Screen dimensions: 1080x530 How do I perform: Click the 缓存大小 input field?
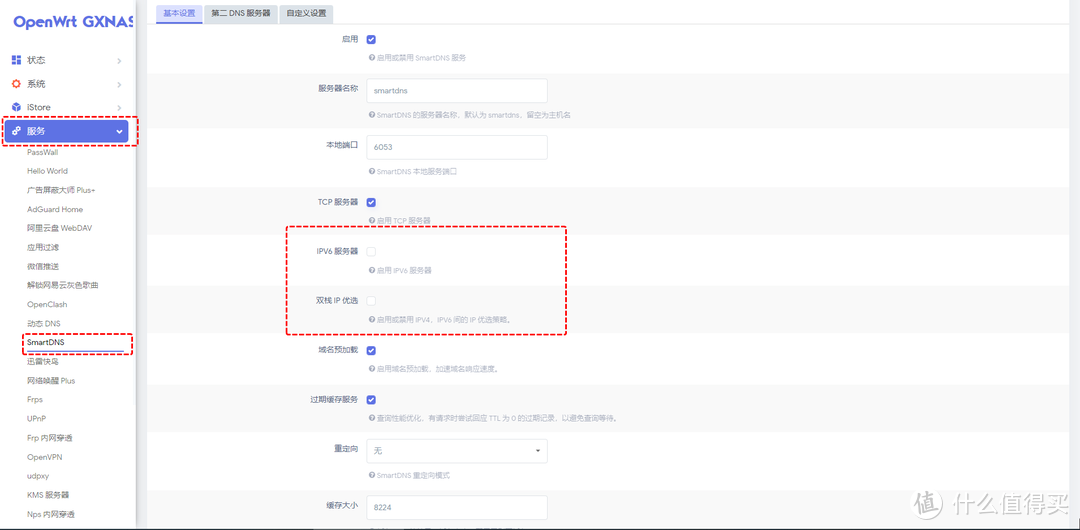(x=457, y=507)
